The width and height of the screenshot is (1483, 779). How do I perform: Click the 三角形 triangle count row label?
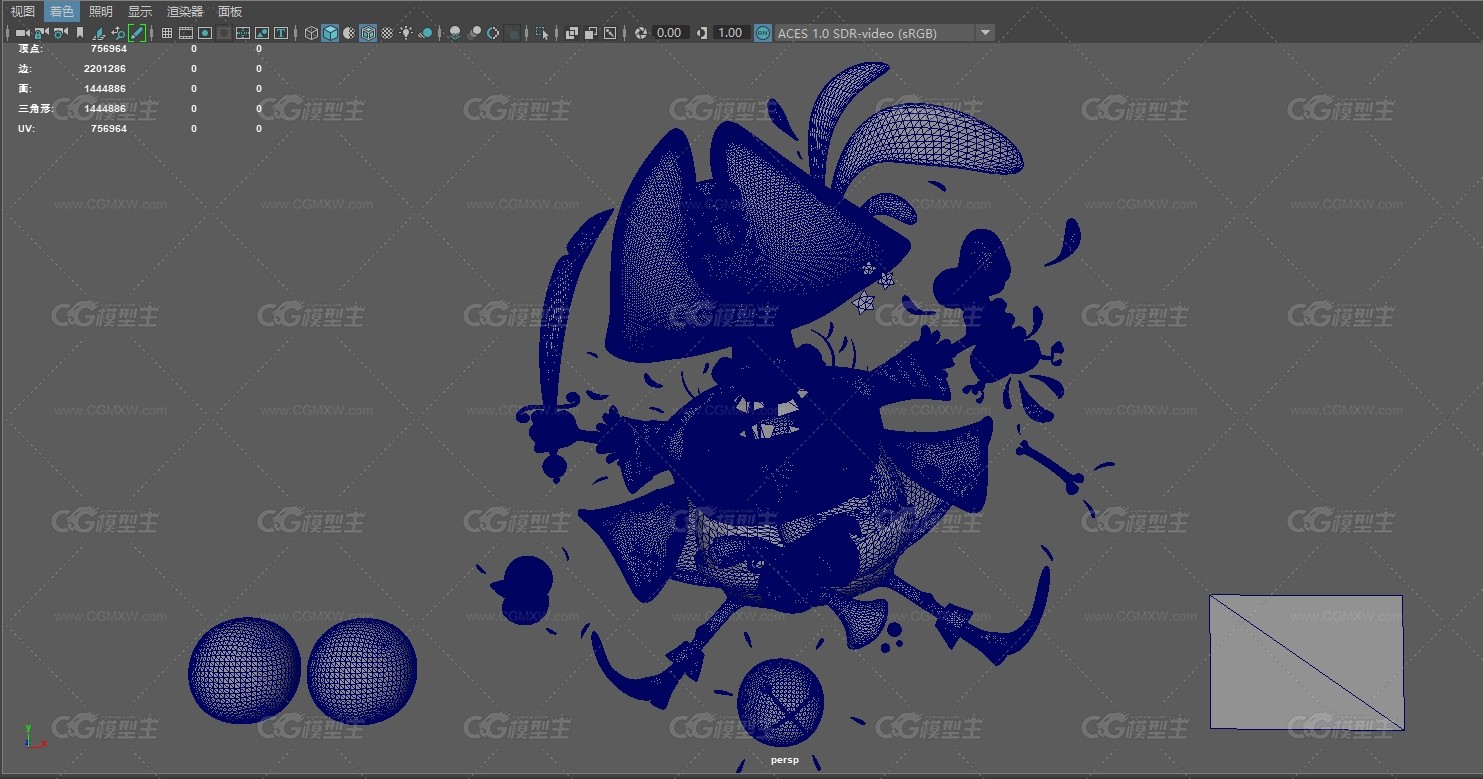click(x=34, y=109)
